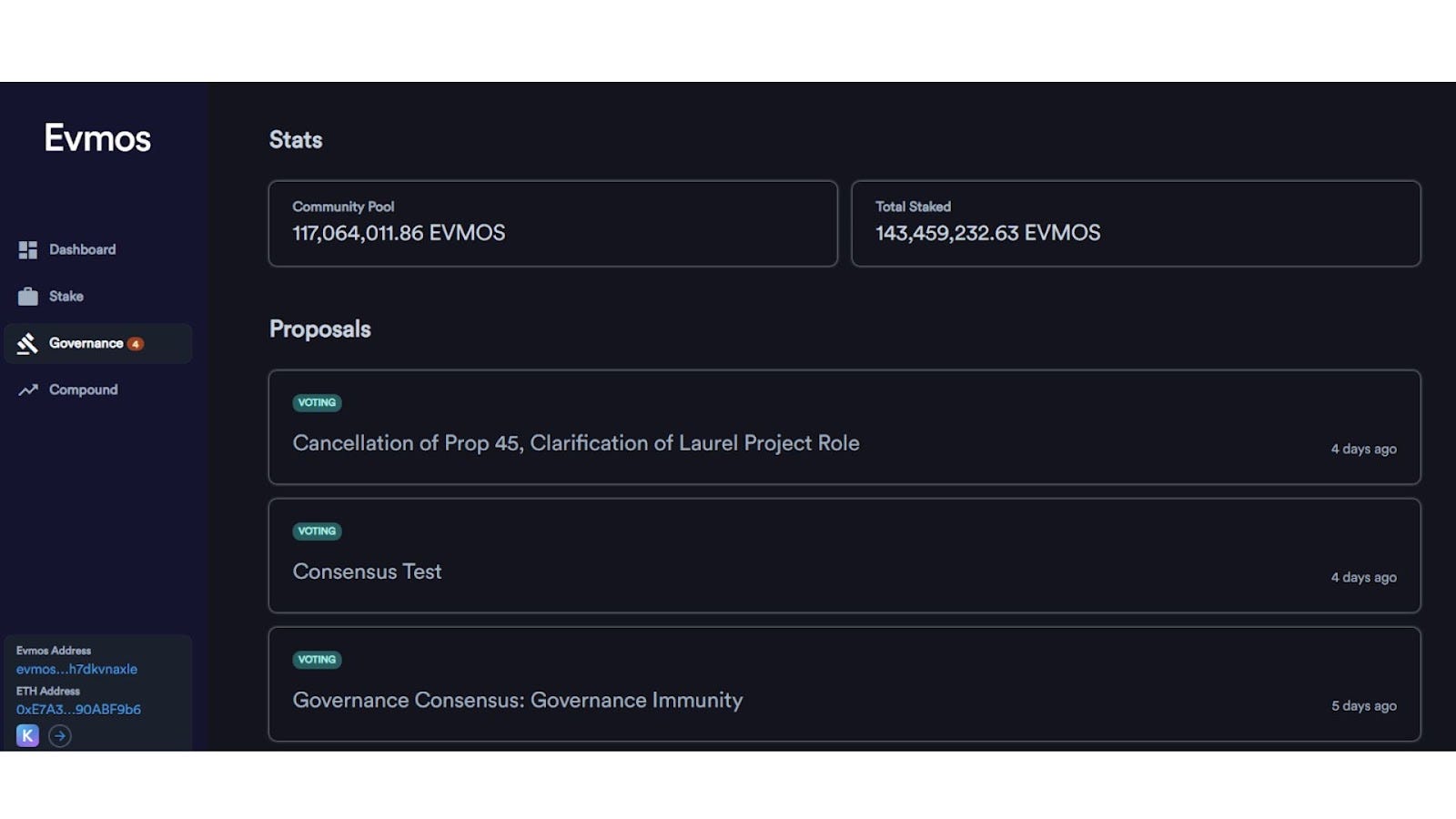Click the Dashboard grid icon
This screenshot has height=819, width=1456.
tap(28, 249)
